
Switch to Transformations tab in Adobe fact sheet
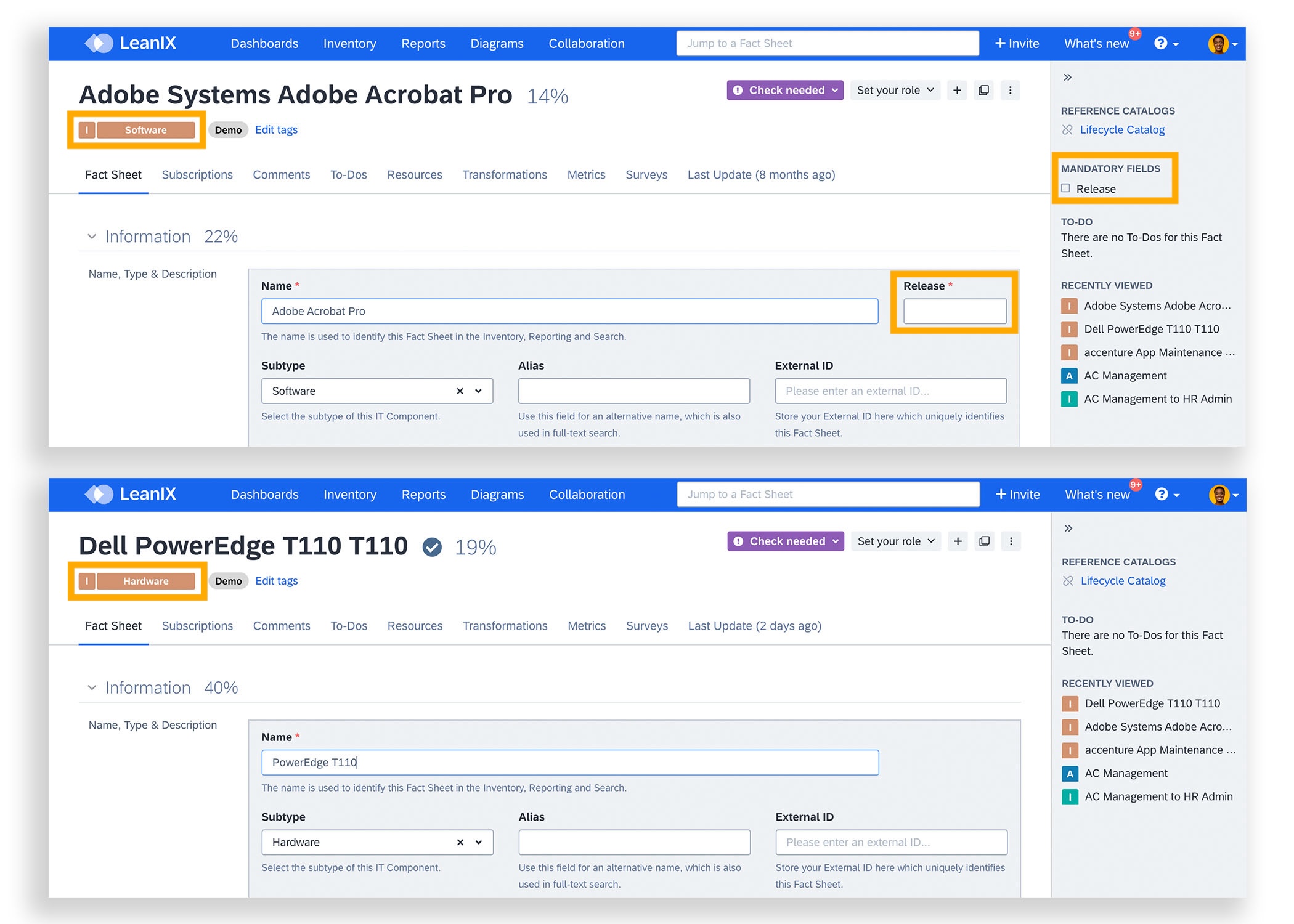tap(505, 175)
